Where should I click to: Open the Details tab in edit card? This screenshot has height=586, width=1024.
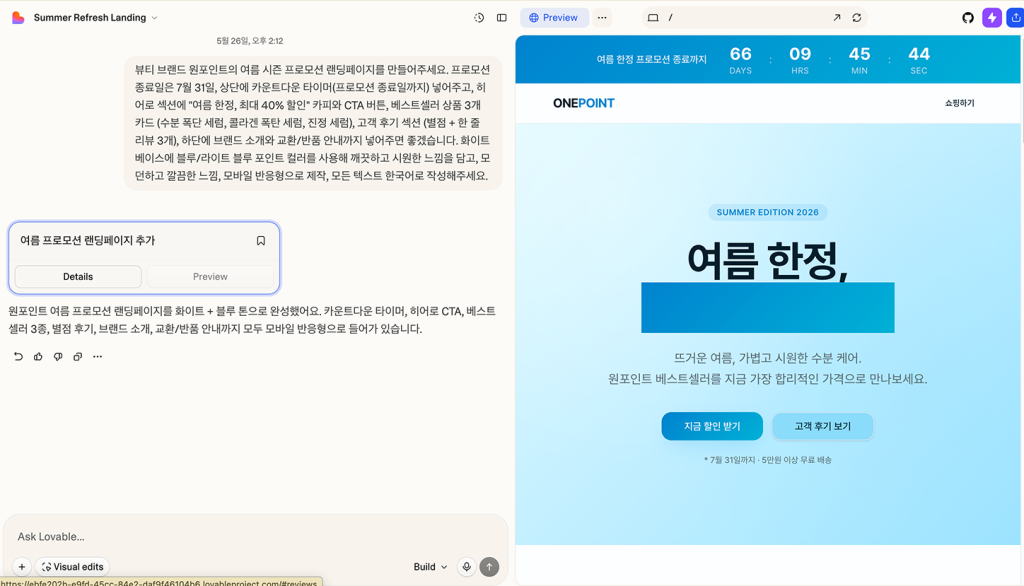[x=78, y=276]
